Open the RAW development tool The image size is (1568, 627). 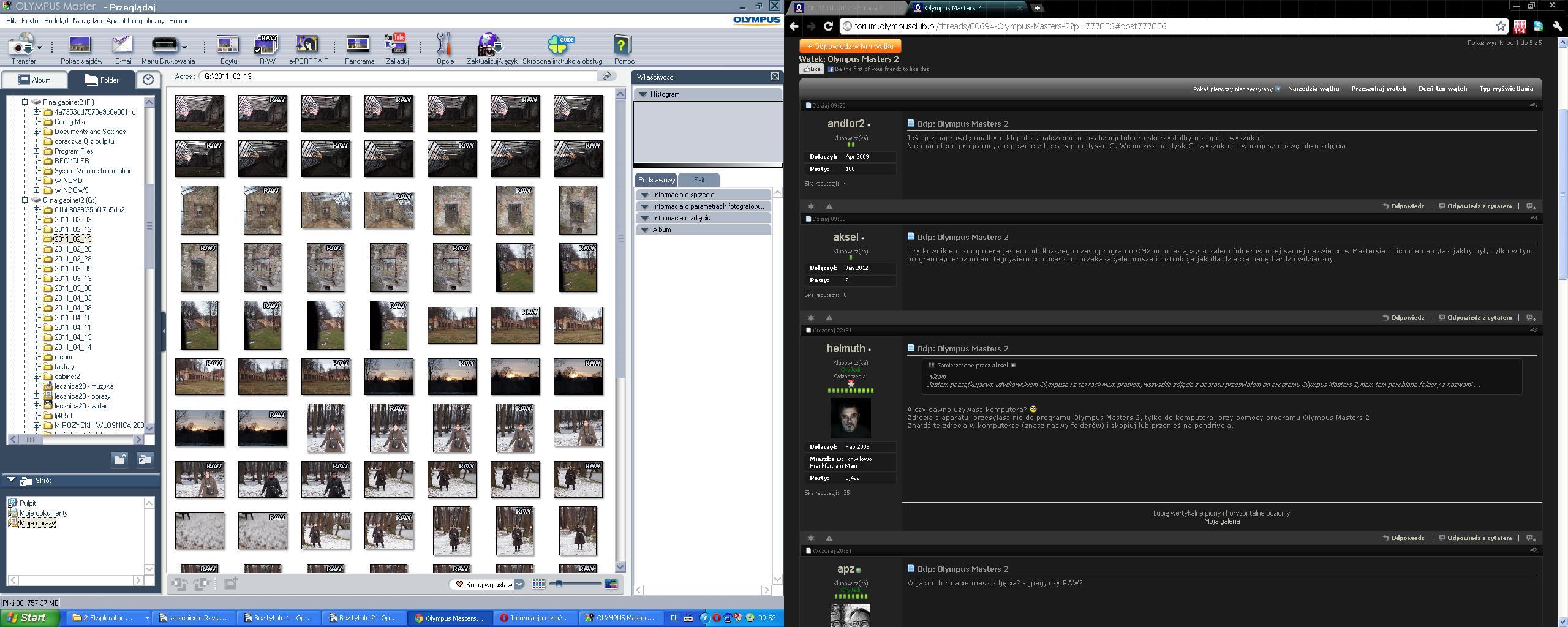pyautogui.click(x=267, y=48)
